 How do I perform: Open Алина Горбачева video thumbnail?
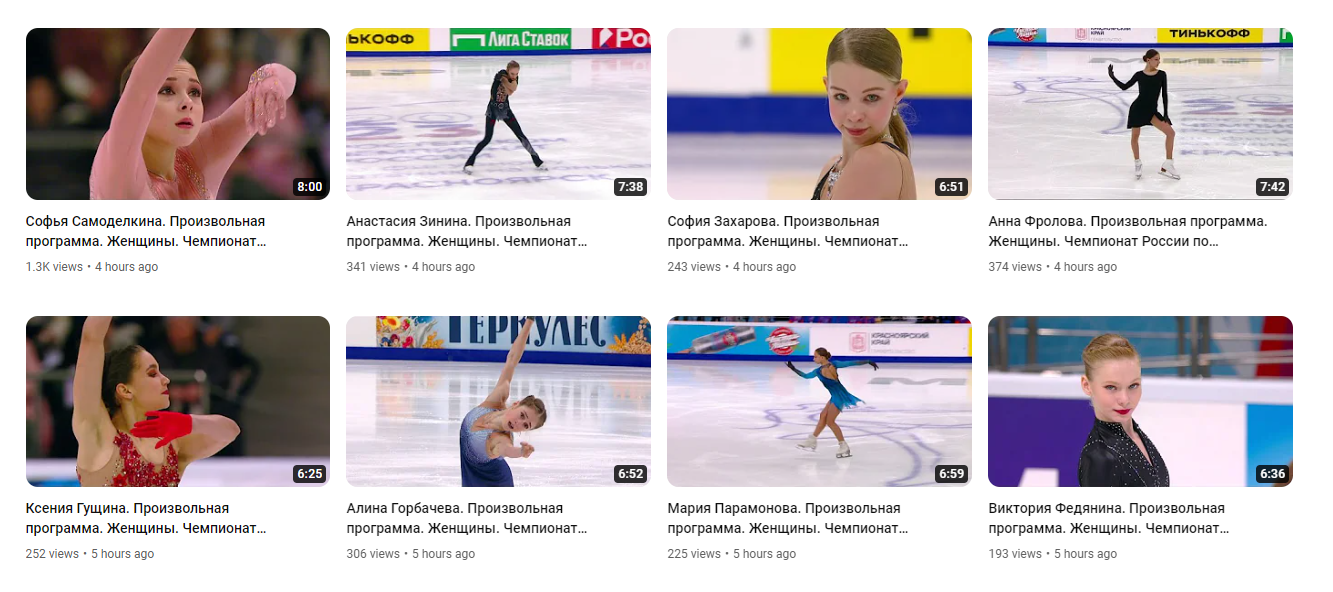click(498, 401)
